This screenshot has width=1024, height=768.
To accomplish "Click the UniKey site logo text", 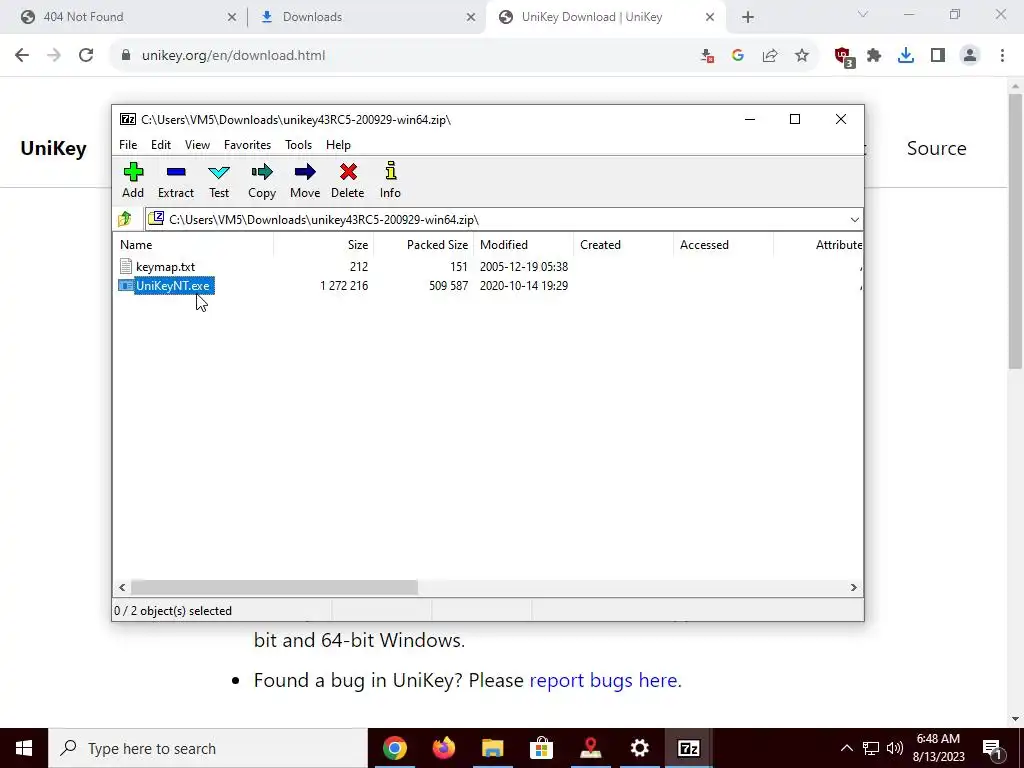I will pos(54,148).
